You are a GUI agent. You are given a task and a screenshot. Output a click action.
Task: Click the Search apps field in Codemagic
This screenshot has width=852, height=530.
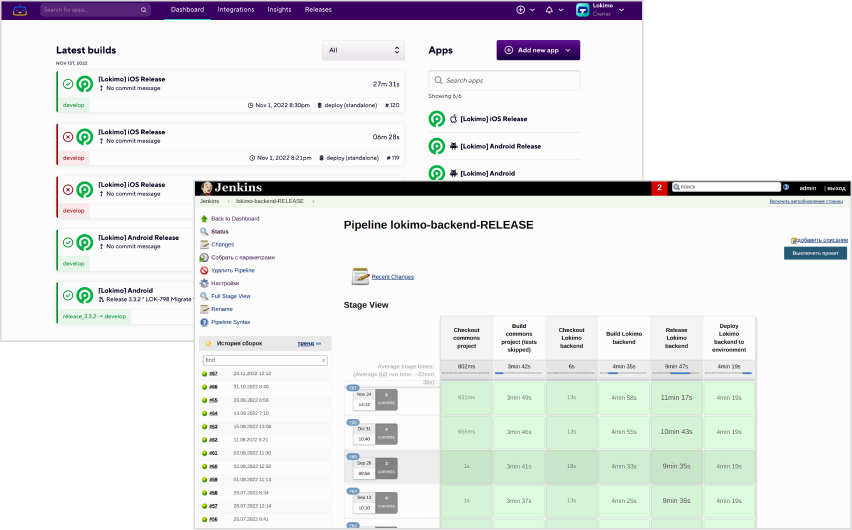pos(504,80)
